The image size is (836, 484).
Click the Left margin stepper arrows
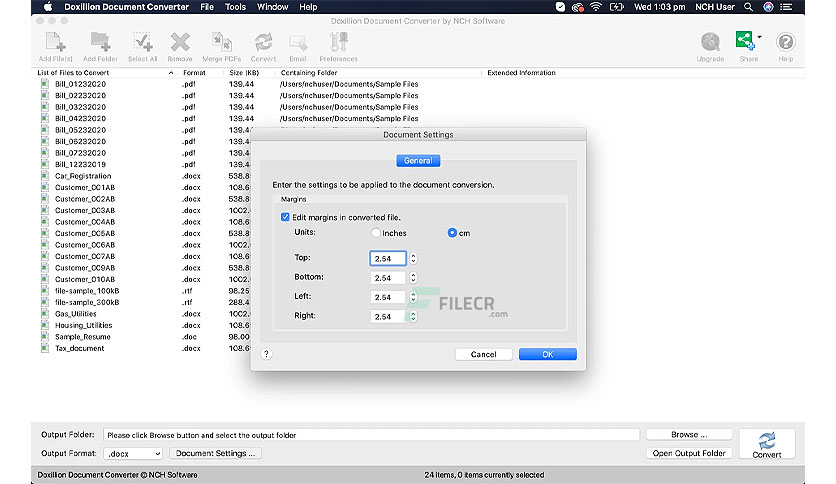(413, 297)
